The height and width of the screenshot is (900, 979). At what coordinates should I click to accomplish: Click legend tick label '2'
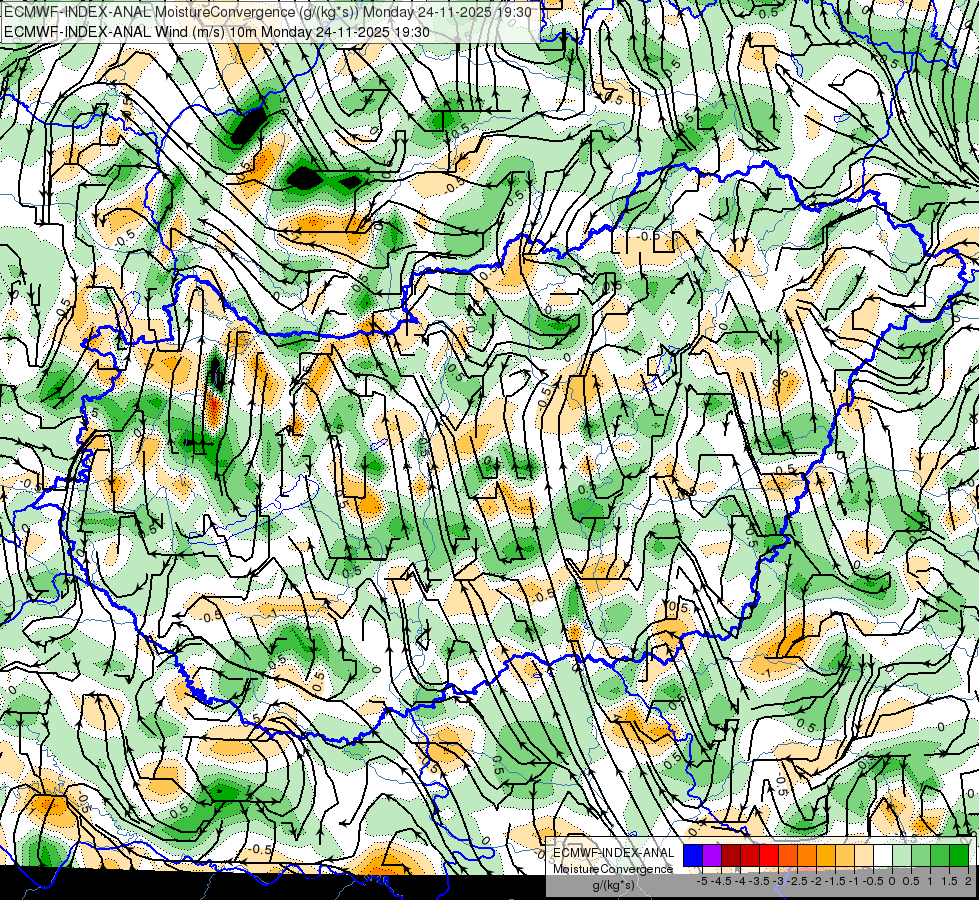pos(968,881)
